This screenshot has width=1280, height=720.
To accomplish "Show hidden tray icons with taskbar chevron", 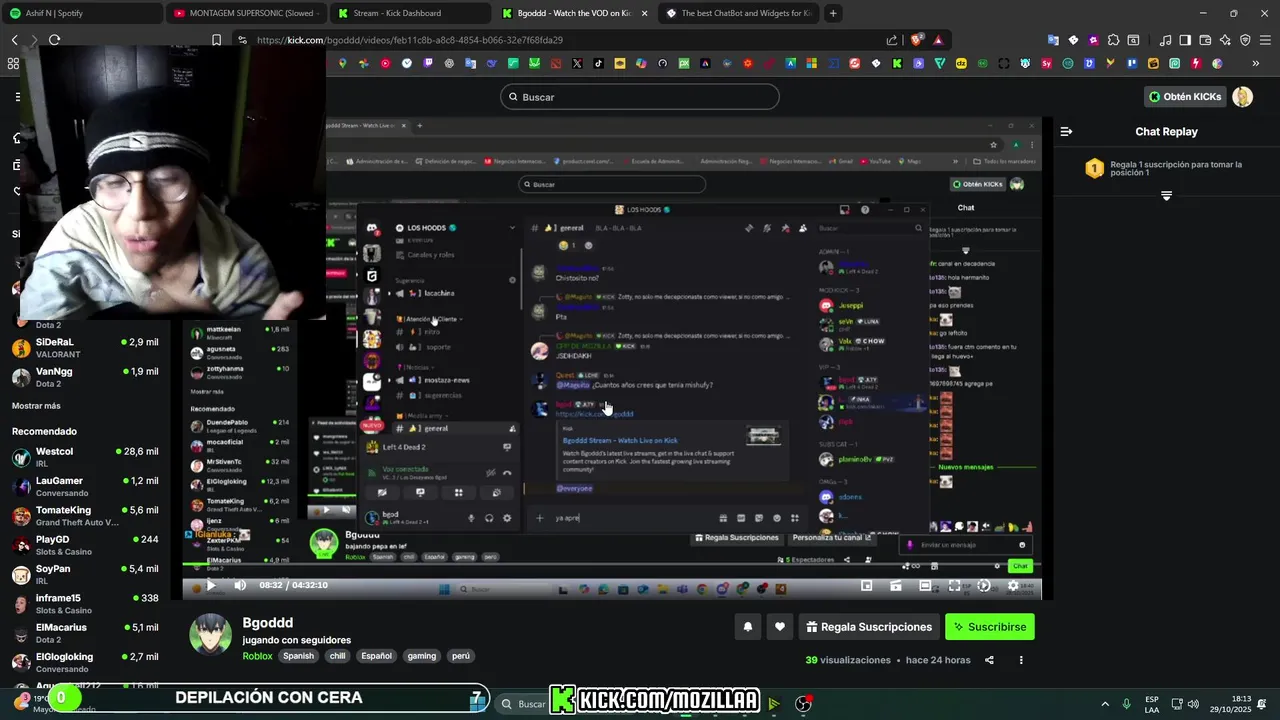I will (1105, 704).
